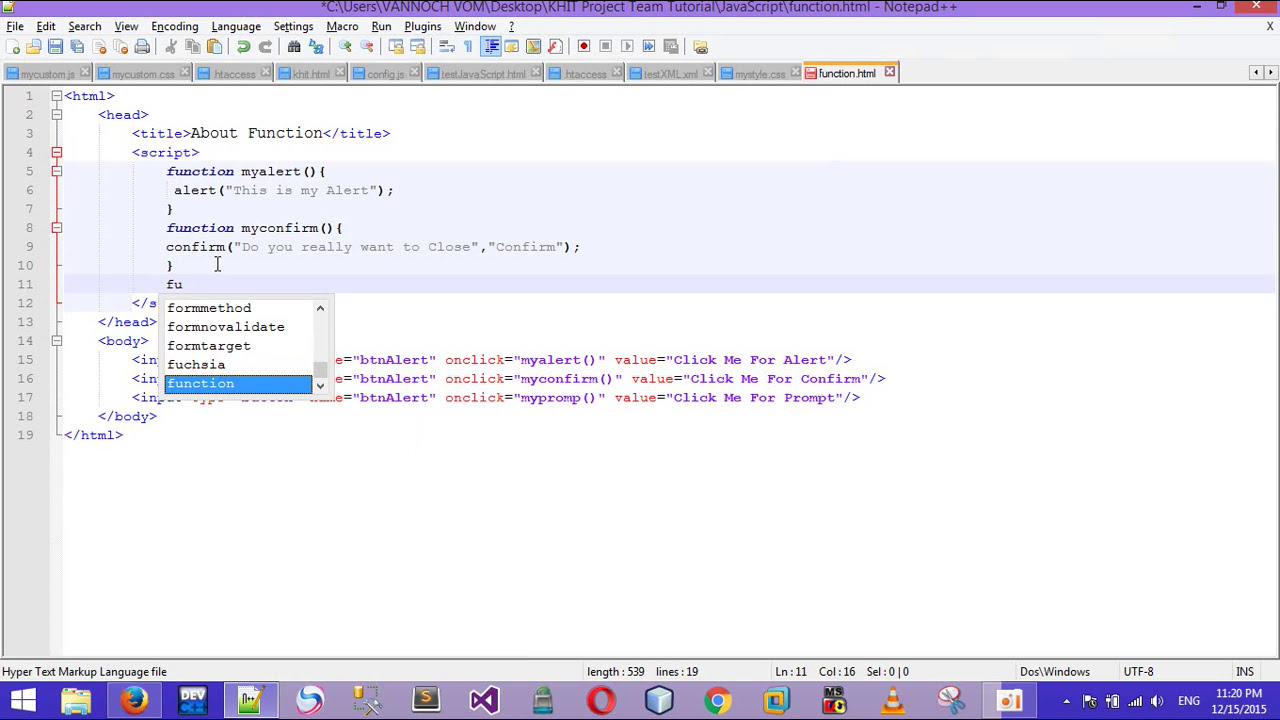The width and height of the screenshot is (1280, 720).
Task: Open the user defined language icon
Action: click(x=511, y=46)
